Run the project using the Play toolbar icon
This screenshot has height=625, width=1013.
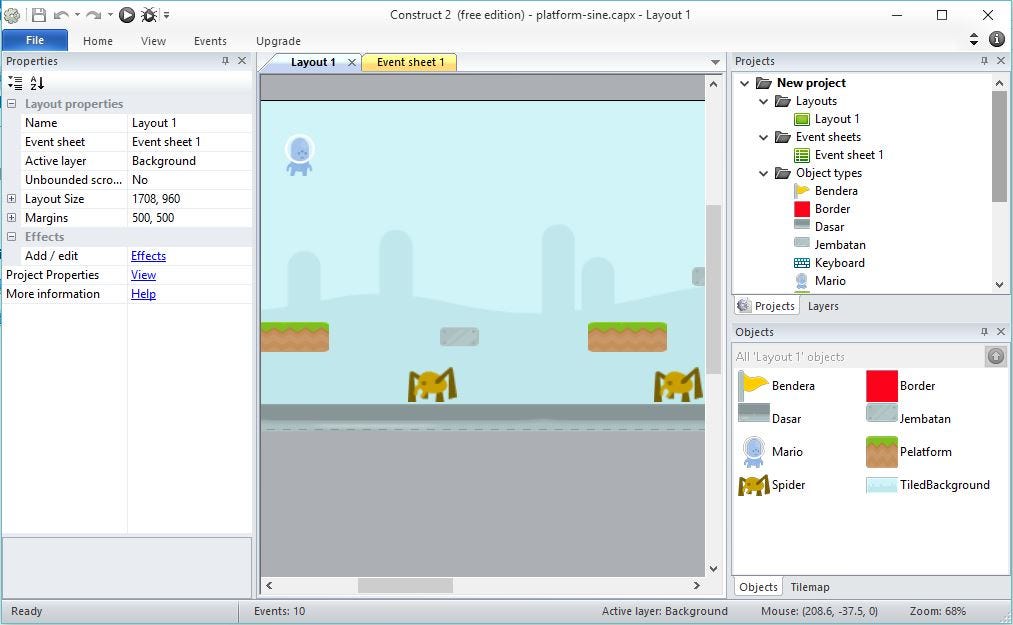click(127, 14)
